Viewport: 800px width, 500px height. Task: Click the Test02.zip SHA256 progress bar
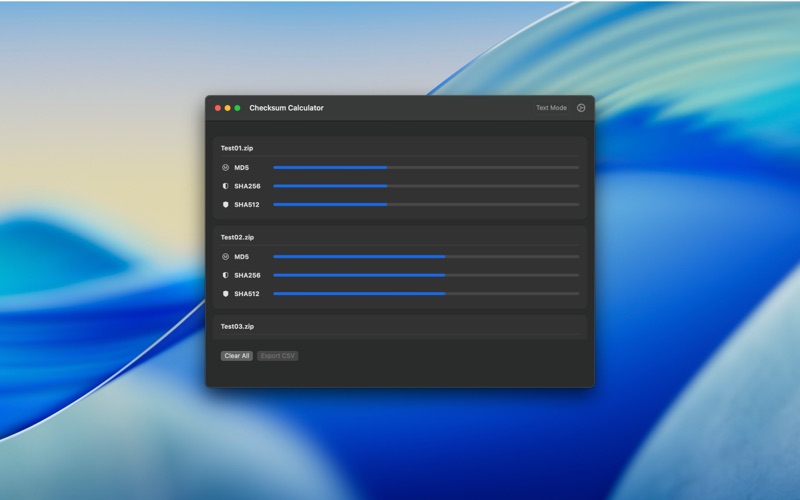(425, 275)
